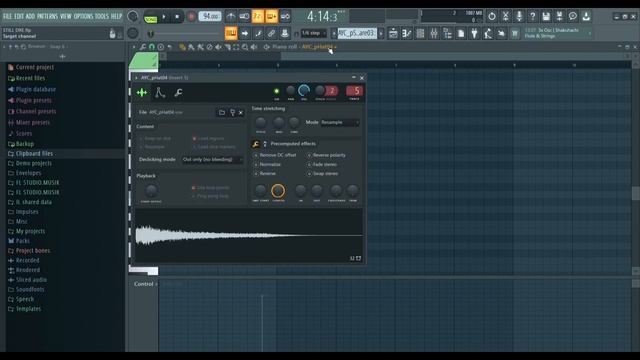The height and width of the screenshot is (360, 640).
Task: Expand Mixer presets folder
Action: 33,122
